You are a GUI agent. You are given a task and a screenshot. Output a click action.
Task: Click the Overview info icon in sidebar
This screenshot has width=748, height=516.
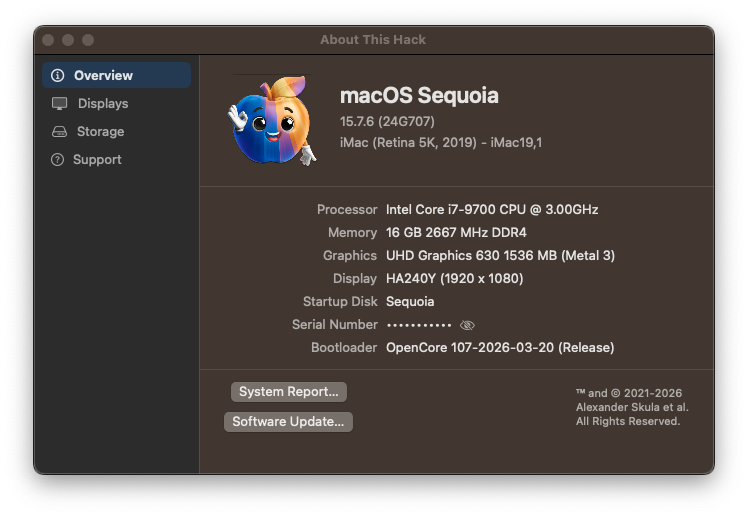coord(58,75)
